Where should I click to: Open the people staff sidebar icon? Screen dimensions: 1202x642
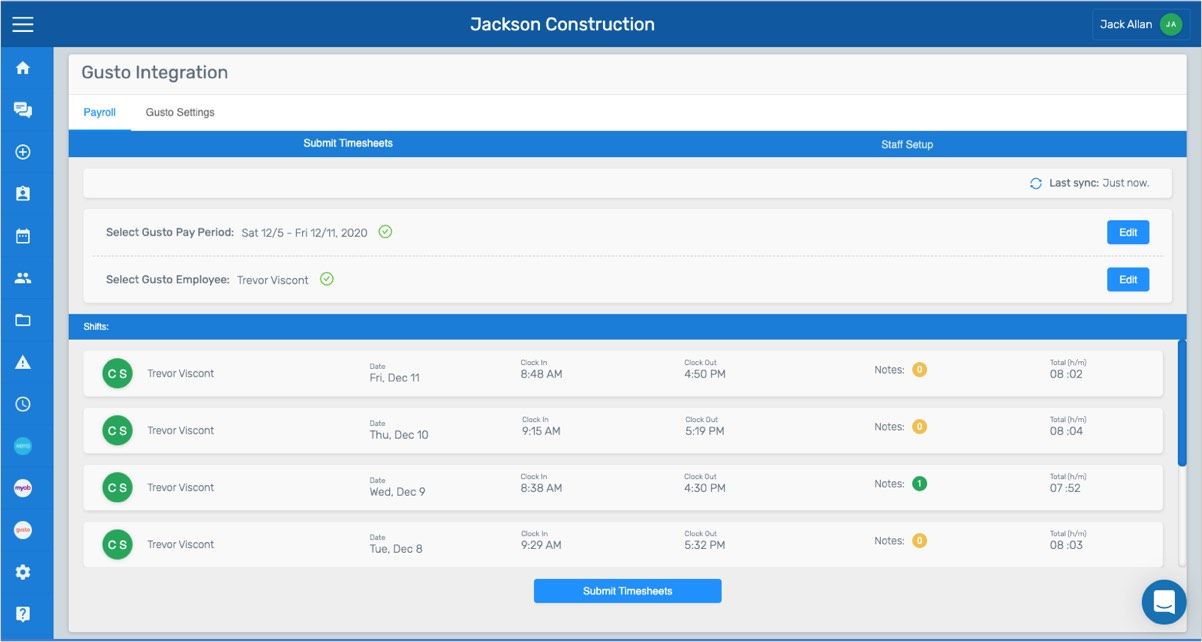click(x=23, y=278)
